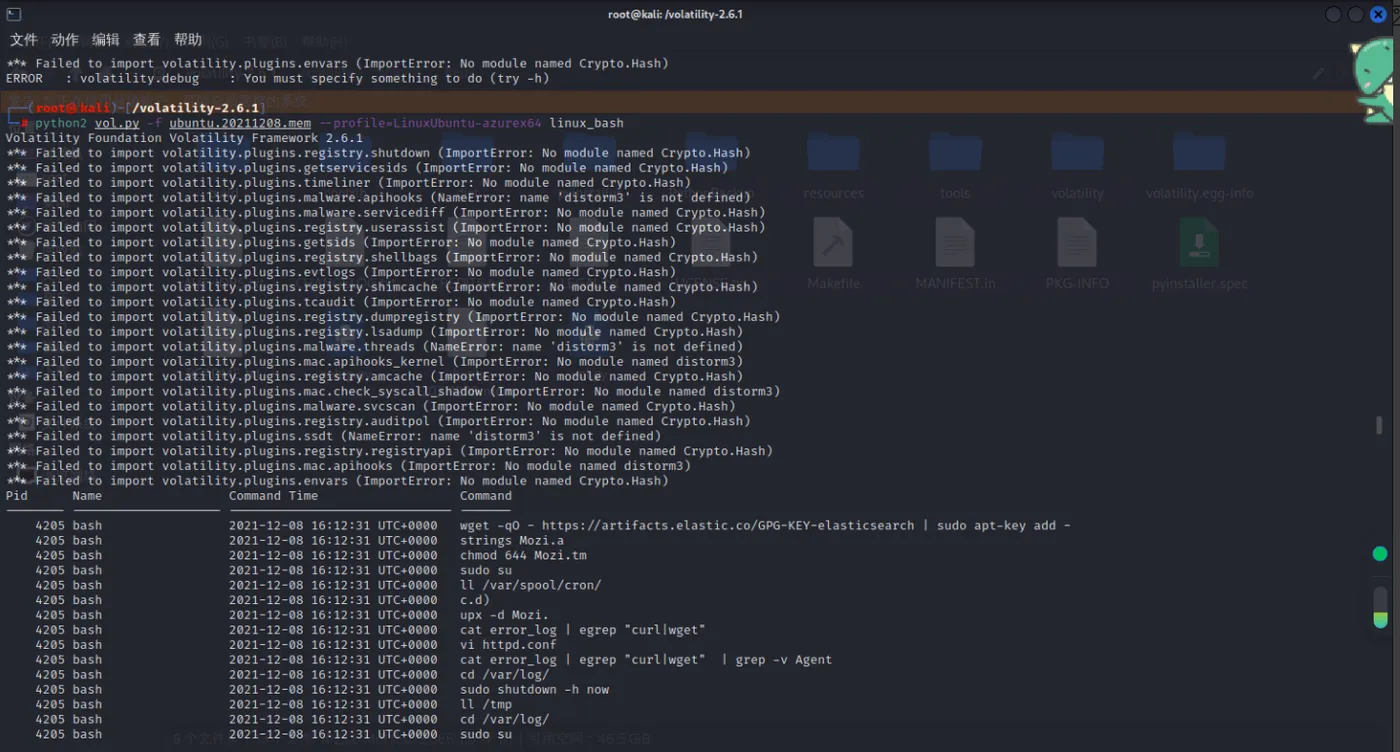Viewport: 1400px width, 752px height.
Task: Click the volatility.plugins.registry.userassist error line
Action: pos(385,227)
